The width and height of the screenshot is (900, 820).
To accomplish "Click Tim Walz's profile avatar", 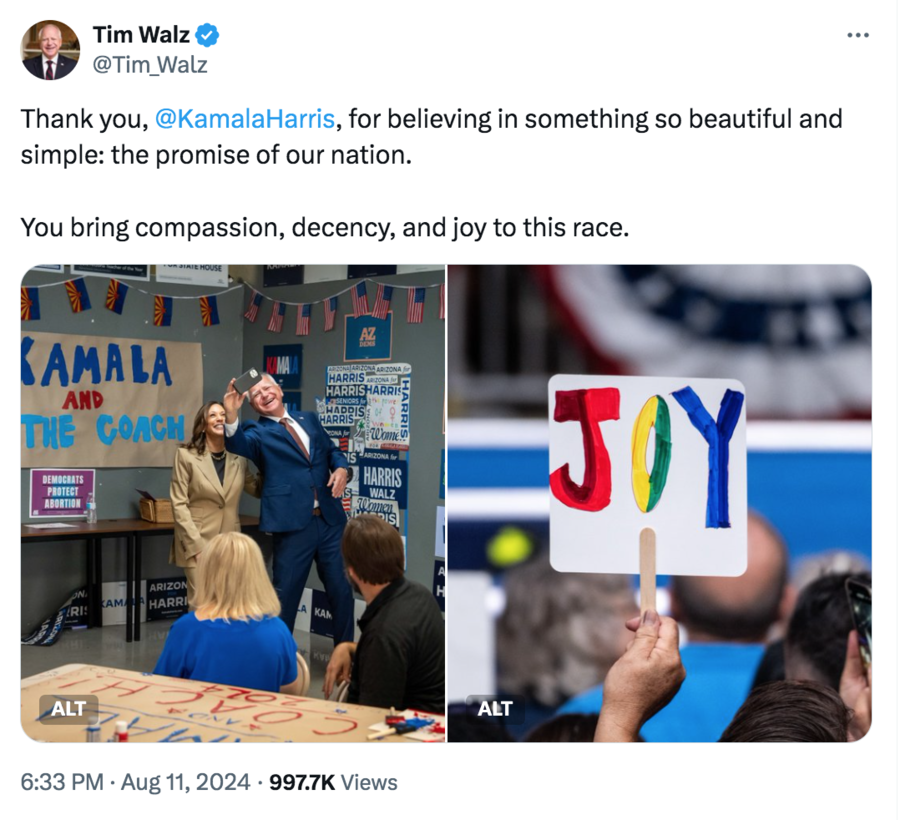I will tap(50, 50).
